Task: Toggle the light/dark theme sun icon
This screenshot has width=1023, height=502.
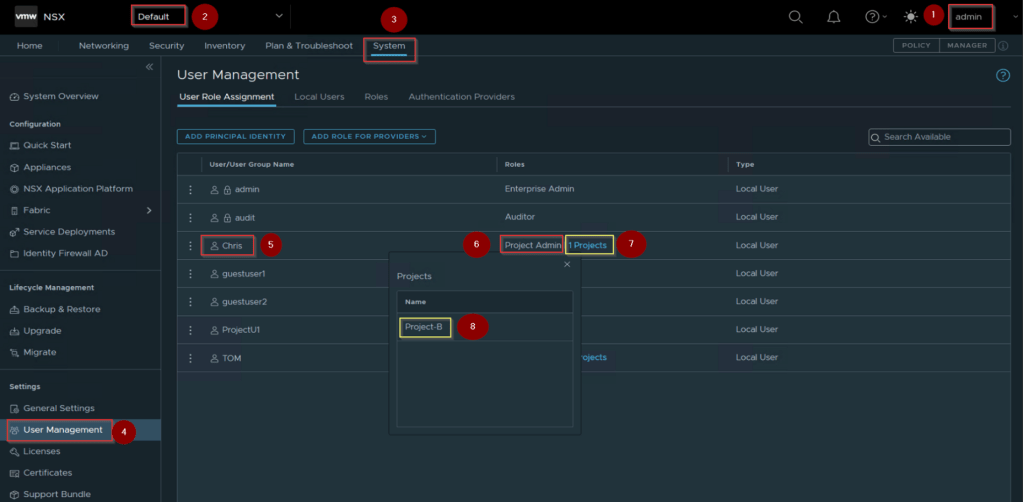Action: point(910,17)
